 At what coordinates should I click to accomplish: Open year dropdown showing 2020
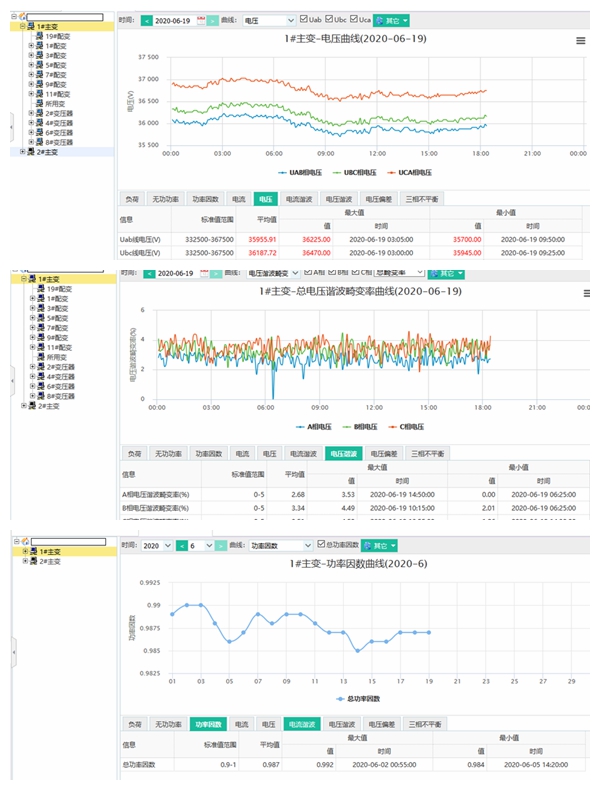click(157, 546)
